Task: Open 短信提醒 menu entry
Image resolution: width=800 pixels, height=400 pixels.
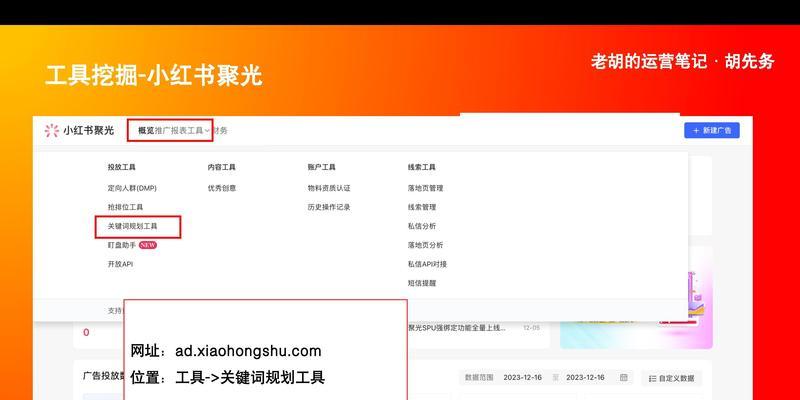Action: tap(421, 283)
